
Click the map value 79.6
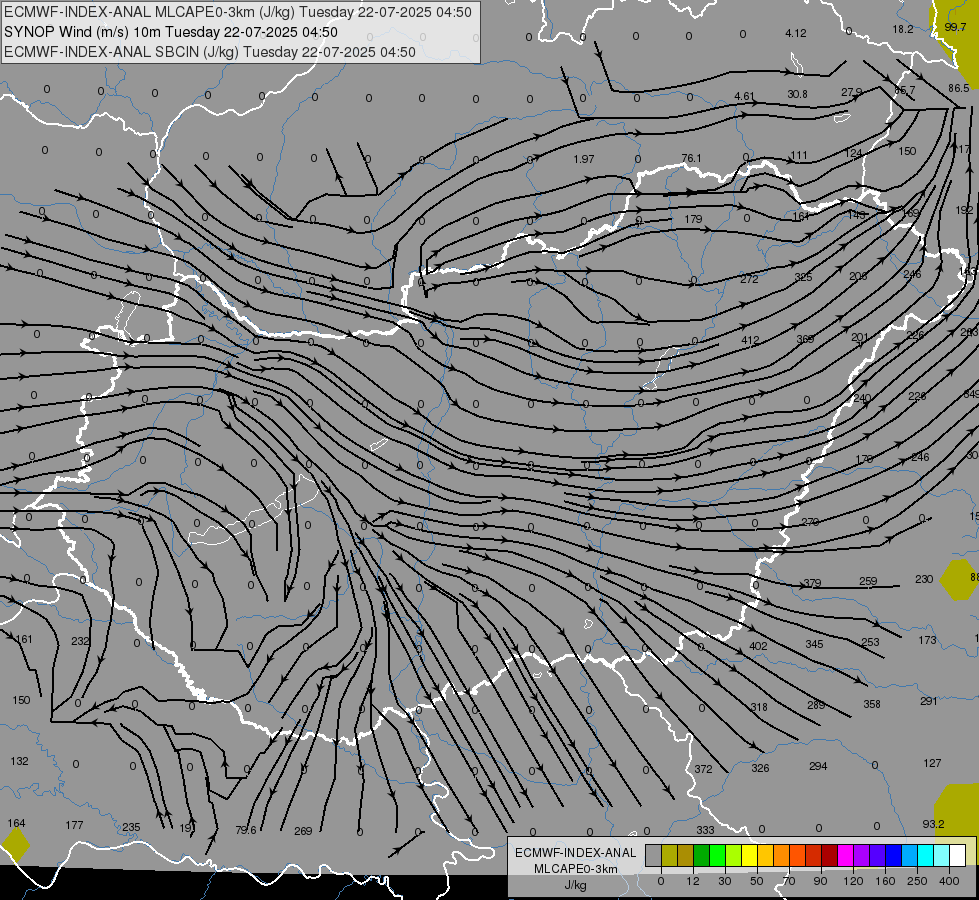click(x=246, y=831)
